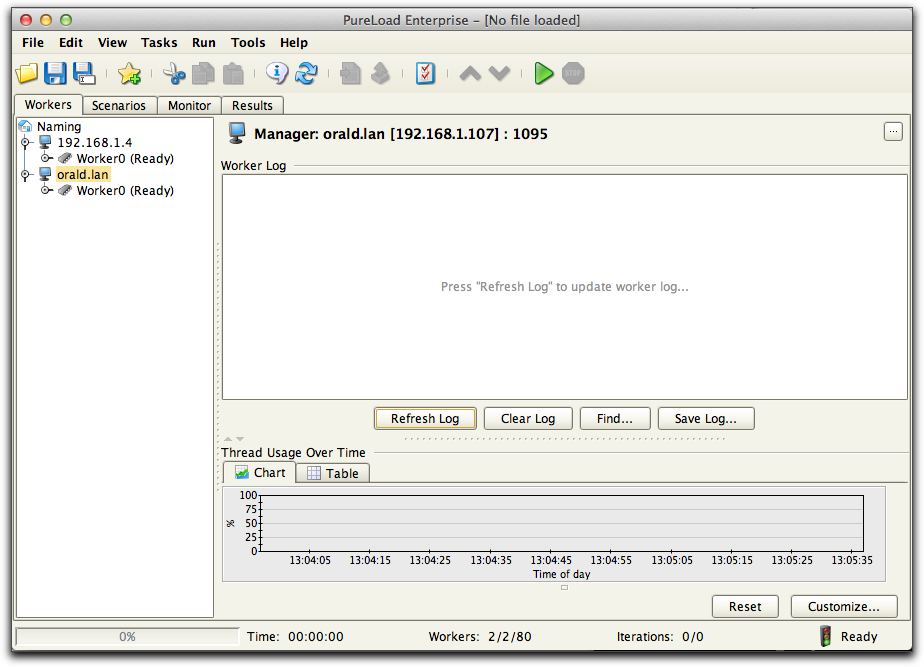Screen dimensions: 924x667
Task: Click inside the Worker Log text area
Action: (565, 287)
